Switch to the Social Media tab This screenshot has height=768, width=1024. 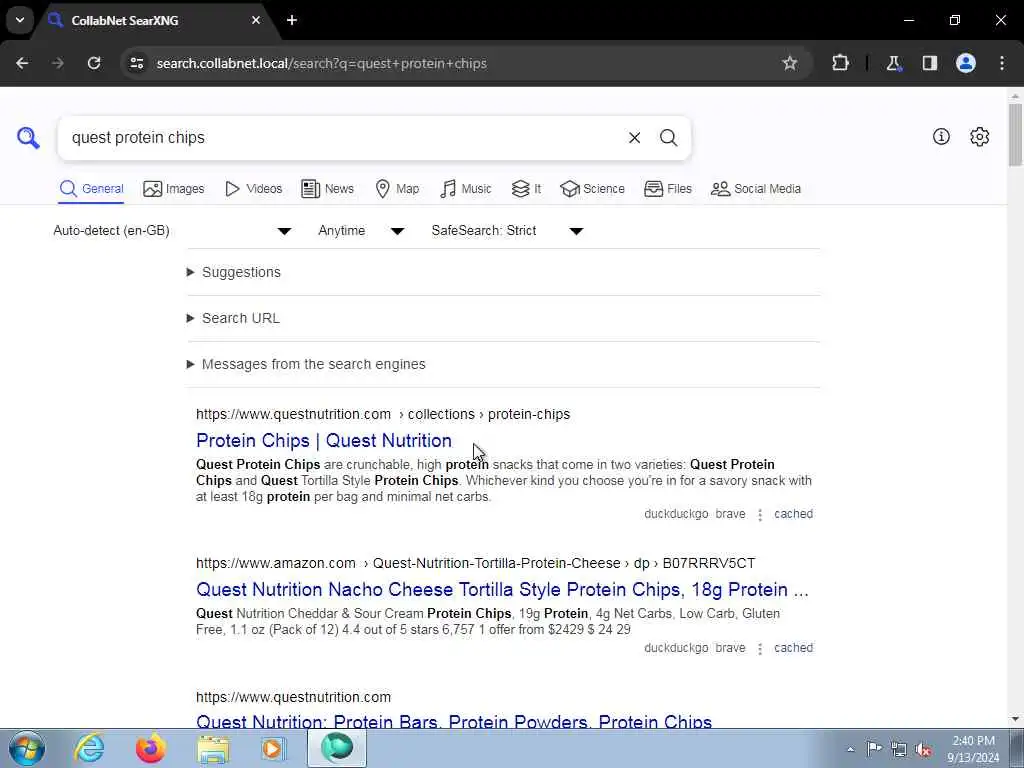756,189
